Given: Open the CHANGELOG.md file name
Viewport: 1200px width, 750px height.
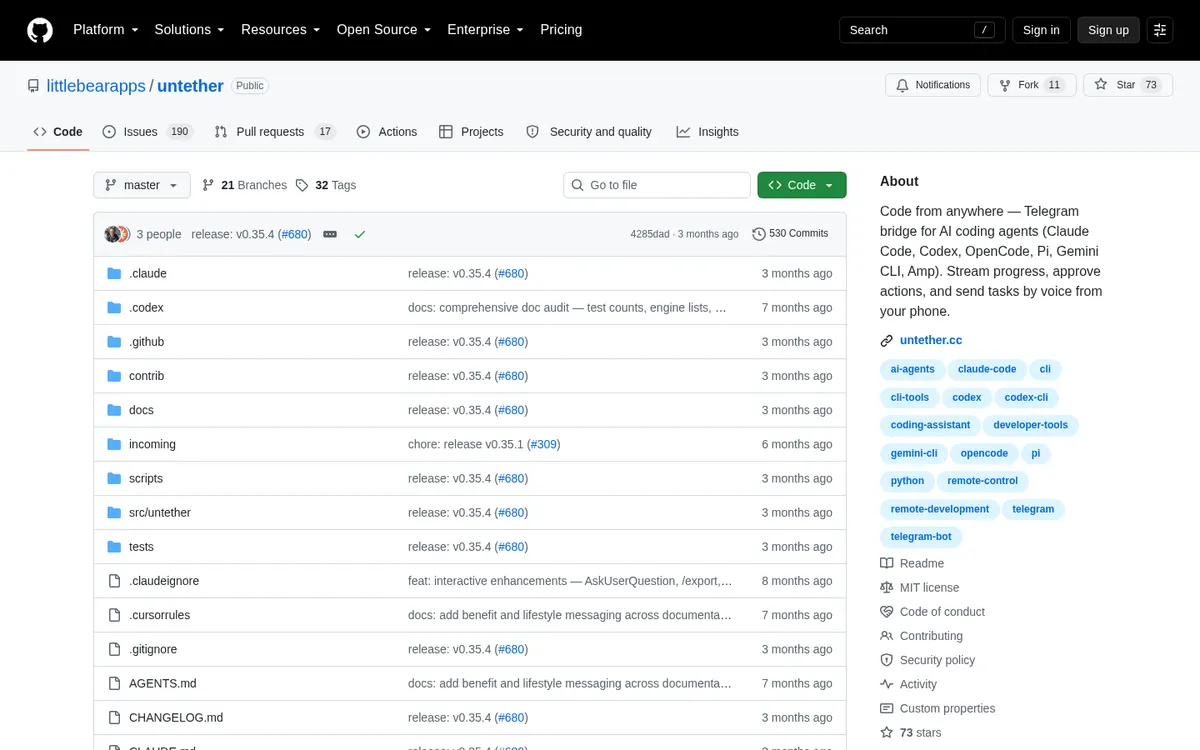Looking at the screenshot, I should 176,717.
